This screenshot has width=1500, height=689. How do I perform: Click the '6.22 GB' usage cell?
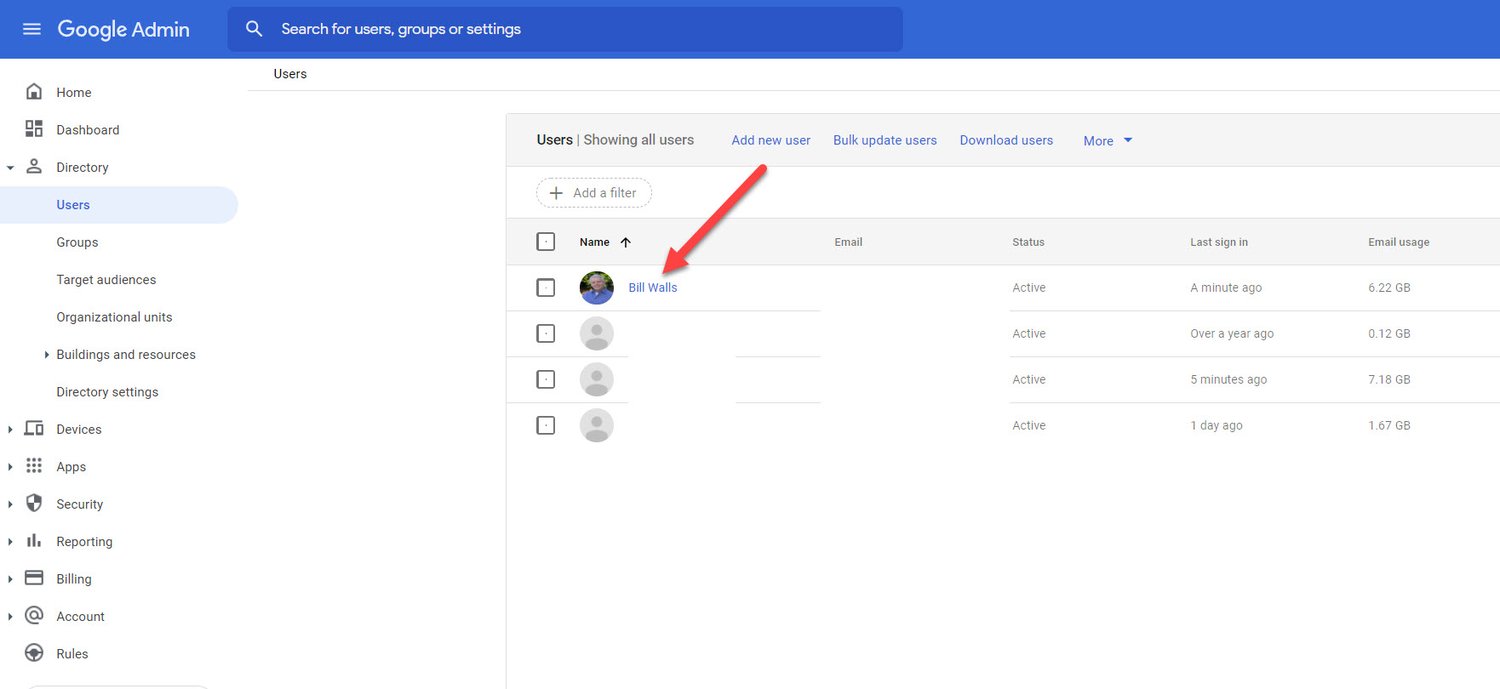(x=1389, y=288)
